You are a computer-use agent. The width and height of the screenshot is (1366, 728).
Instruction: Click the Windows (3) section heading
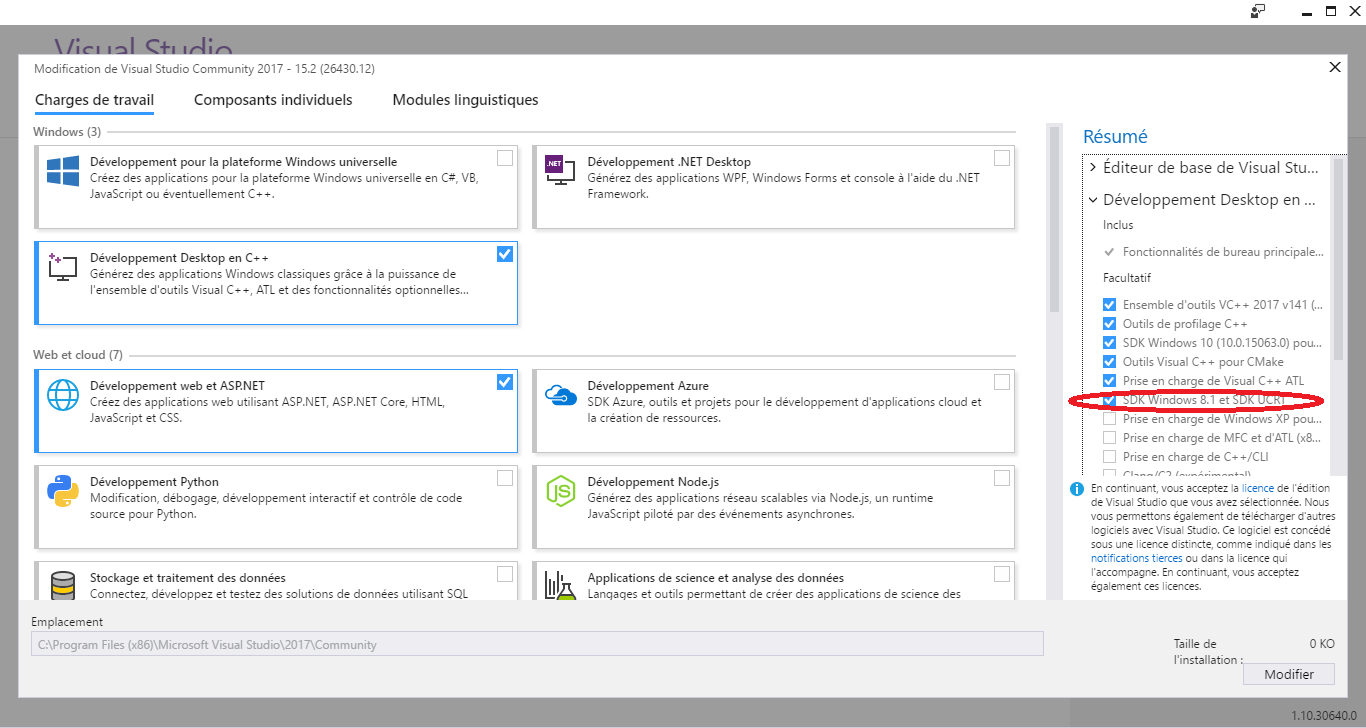[66, 132]
